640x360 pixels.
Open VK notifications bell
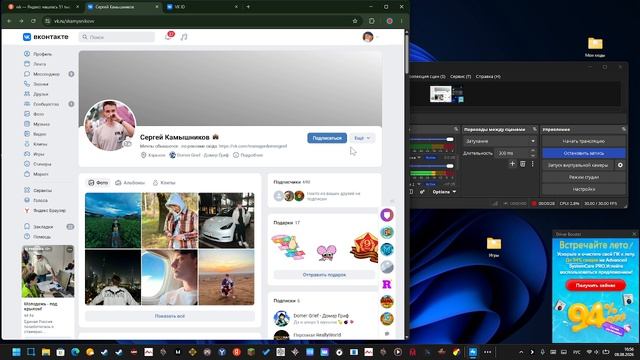[169, 37]
